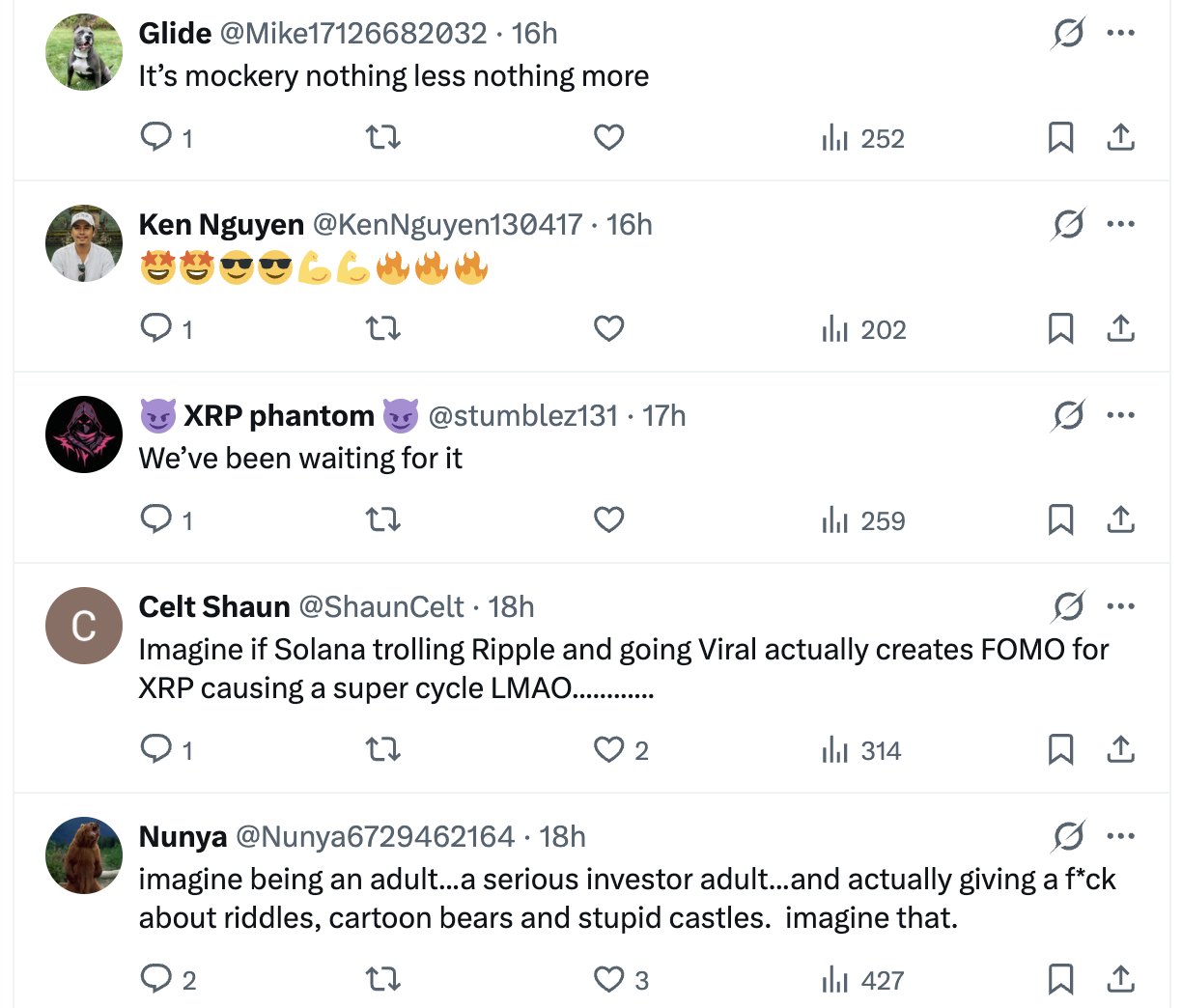Open the 16h timestamp on Glide's tweet
This screenshot has height=1008, width=1182.
click(535, 32)
